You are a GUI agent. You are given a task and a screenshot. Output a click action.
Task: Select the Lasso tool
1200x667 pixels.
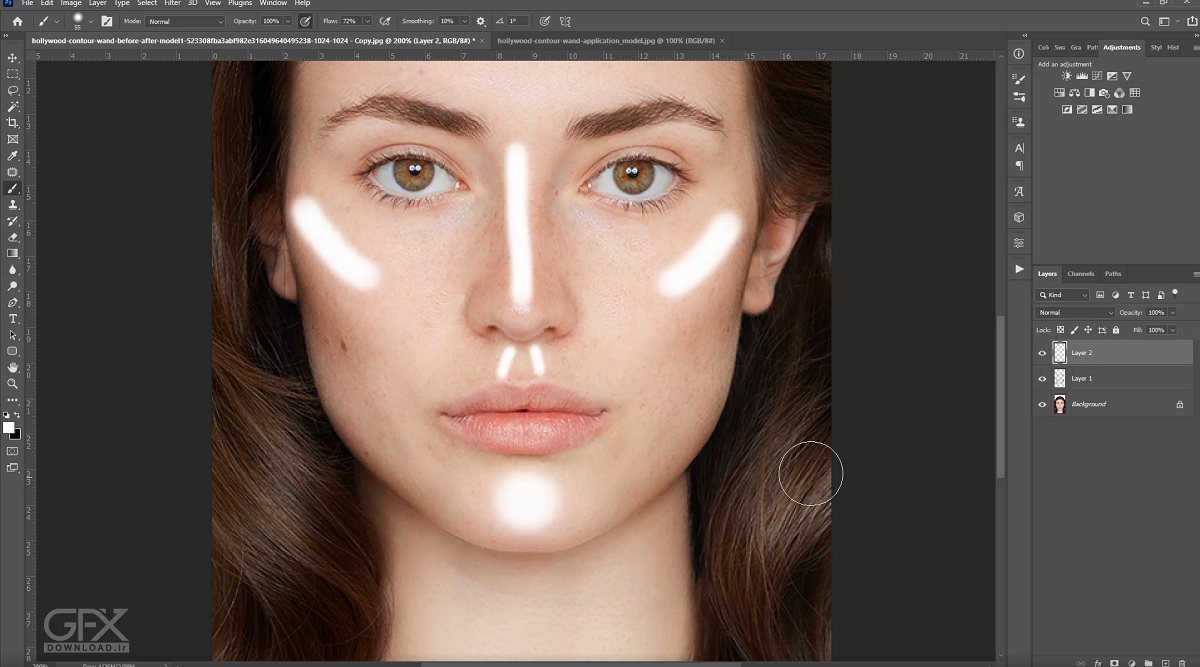click(x=13, y=90)
